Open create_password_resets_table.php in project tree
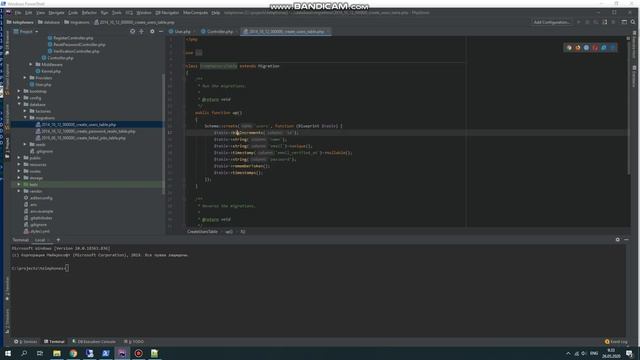Viewport: 640px width, 360px height. tap(85, 131)
